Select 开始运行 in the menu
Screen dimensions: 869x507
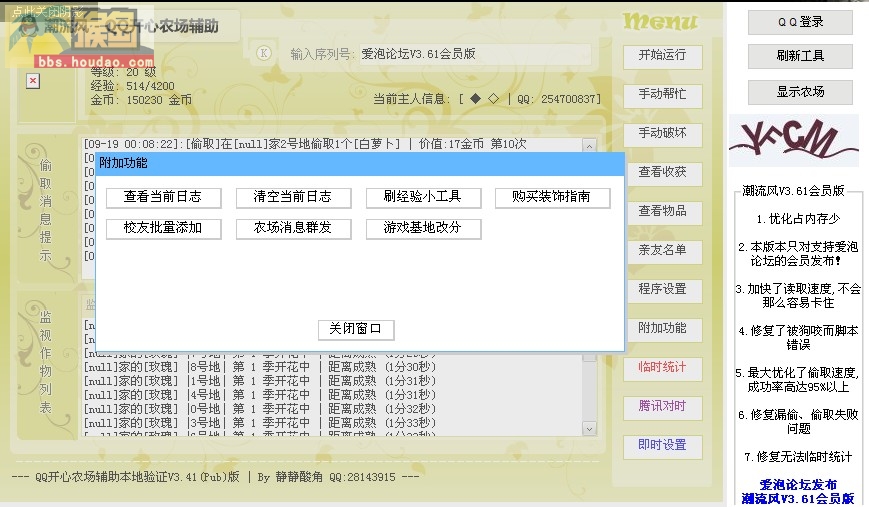click(x=662, y=56)
